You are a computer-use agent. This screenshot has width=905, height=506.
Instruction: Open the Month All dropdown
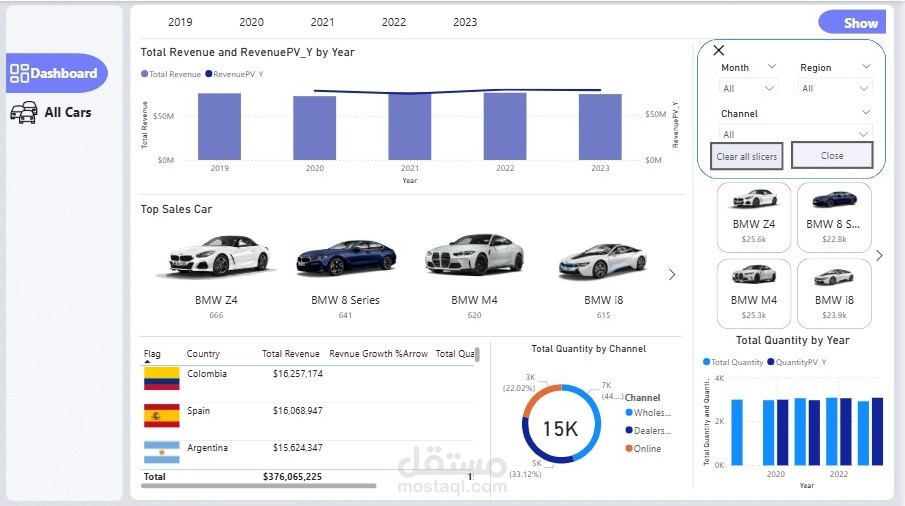pos(748,88)
